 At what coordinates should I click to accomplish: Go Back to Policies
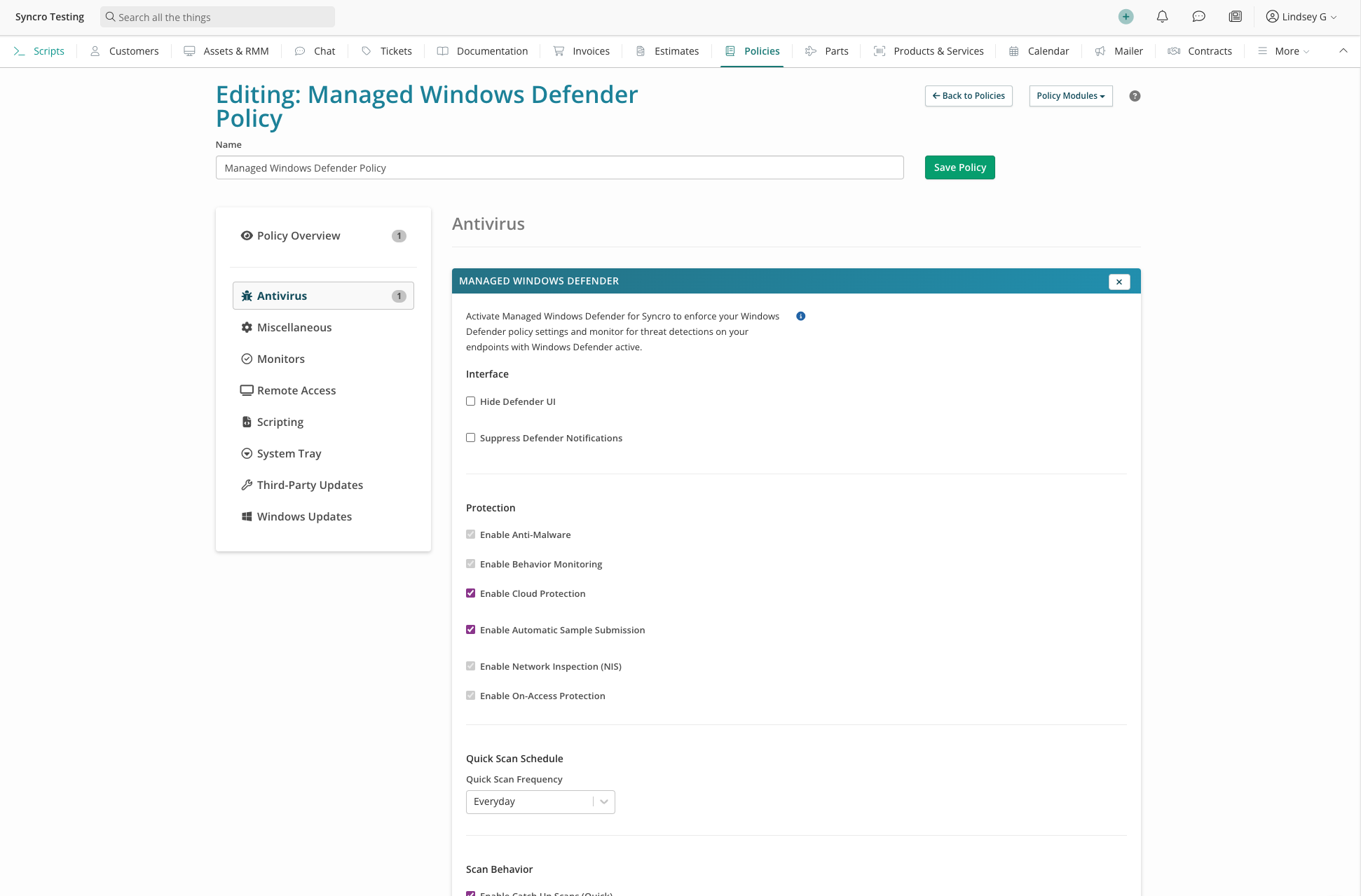pyautogui.click(x=968, y=96)
